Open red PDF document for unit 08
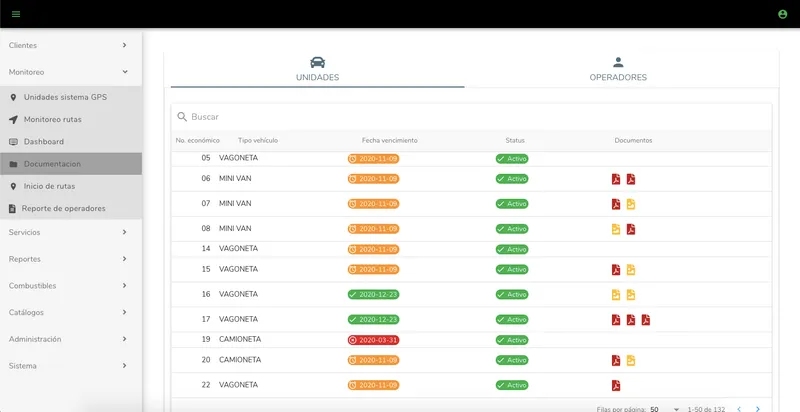 [631, 229]
